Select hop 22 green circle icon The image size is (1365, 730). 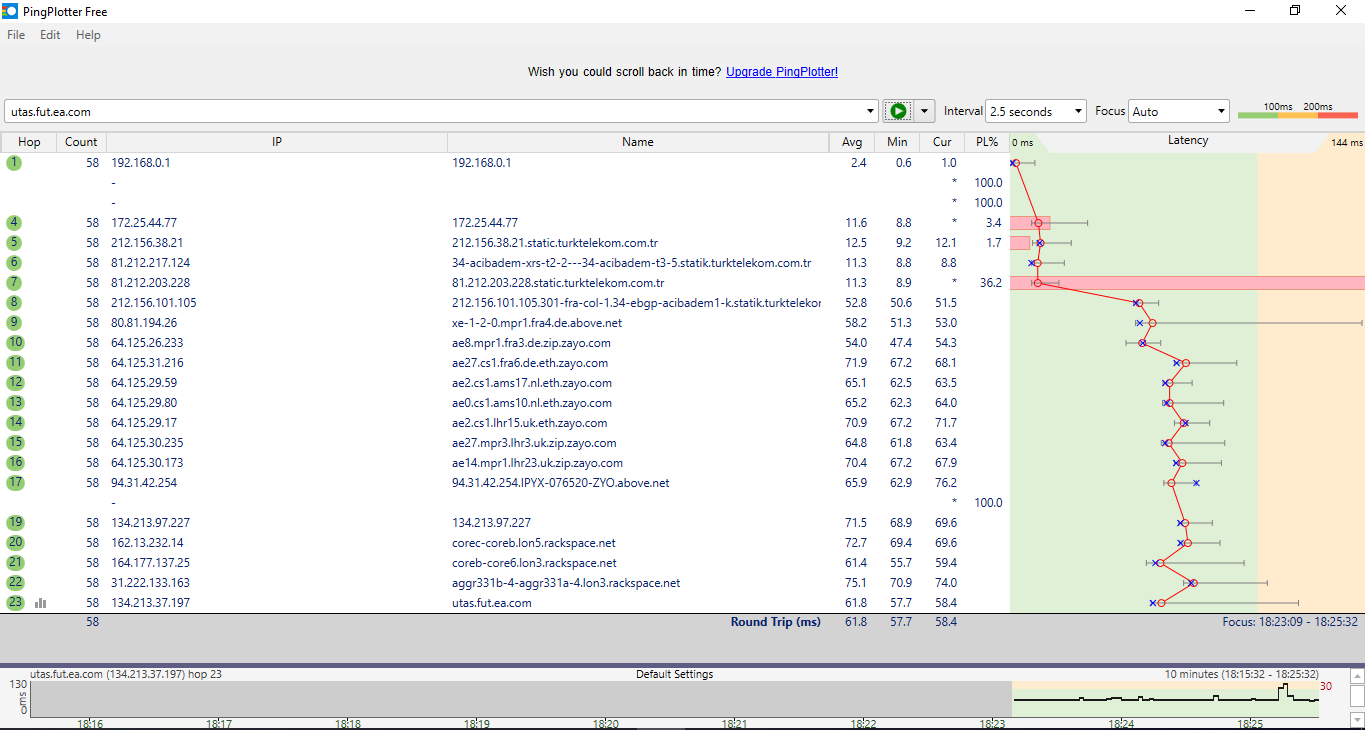click(14, 583)
